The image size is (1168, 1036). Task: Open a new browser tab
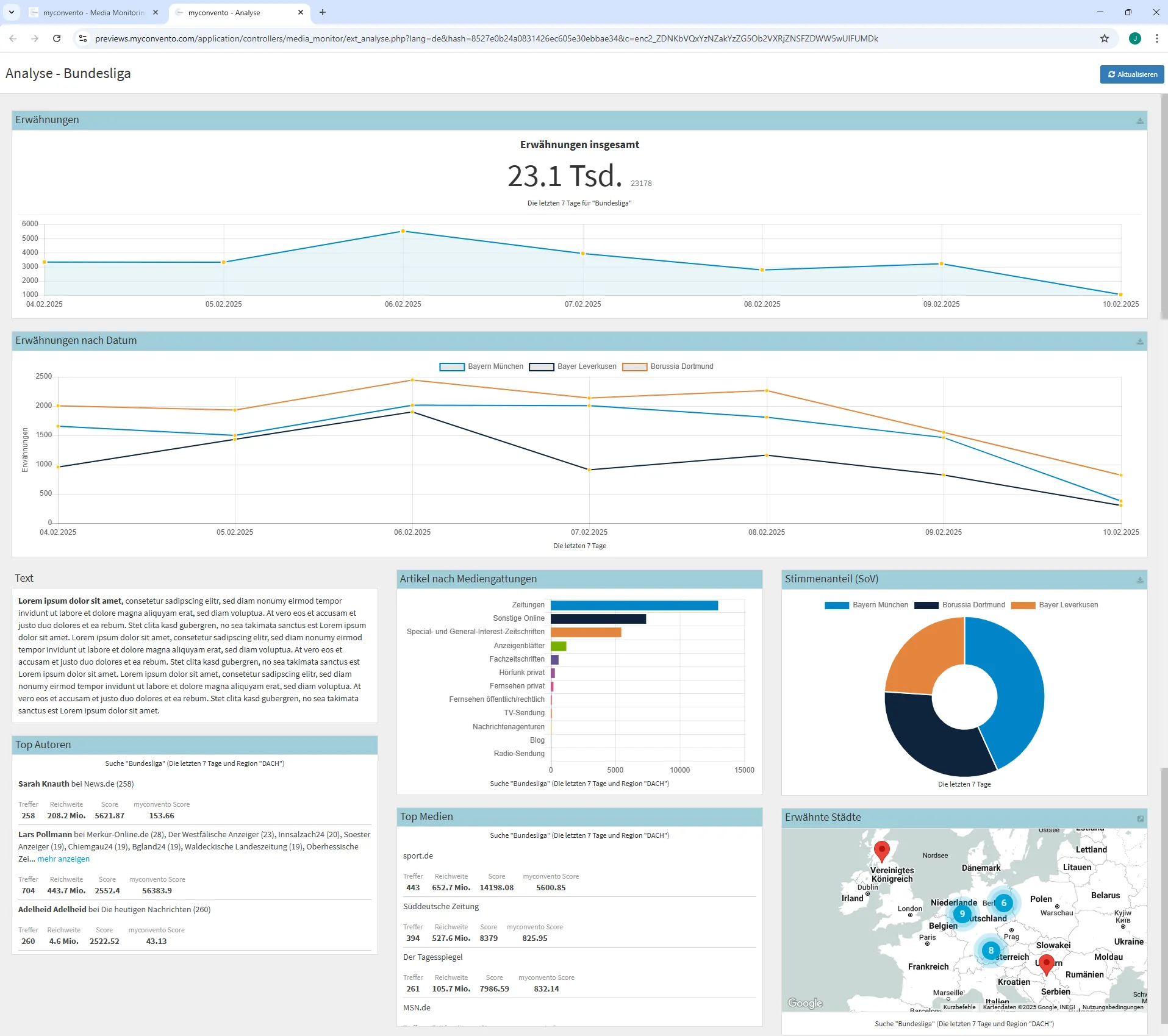pos(323,12)
